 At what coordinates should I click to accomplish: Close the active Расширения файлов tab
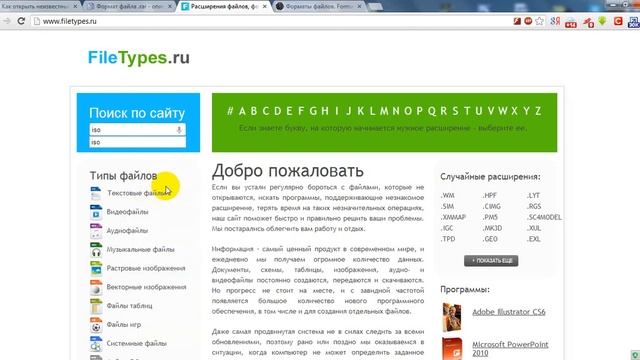tap(264, 7)
